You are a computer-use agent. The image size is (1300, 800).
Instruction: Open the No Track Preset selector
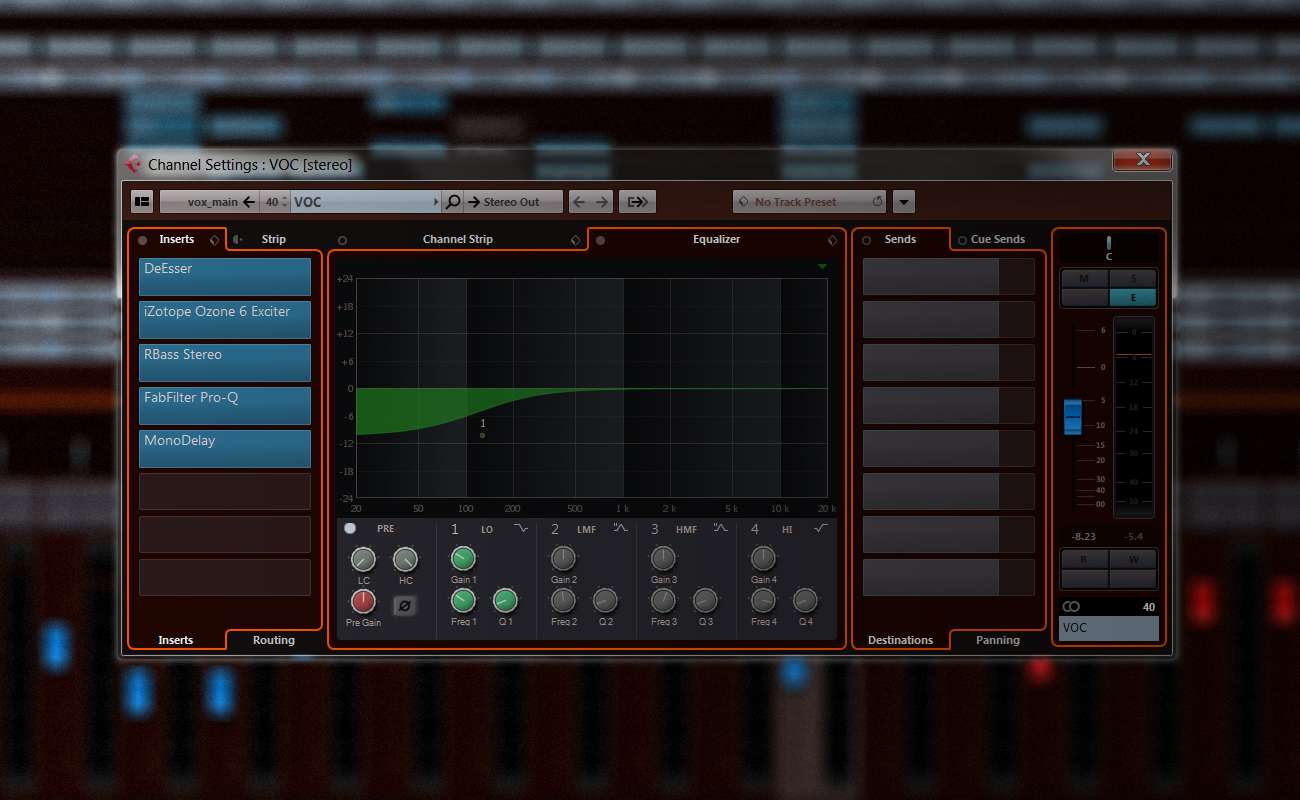810,202
